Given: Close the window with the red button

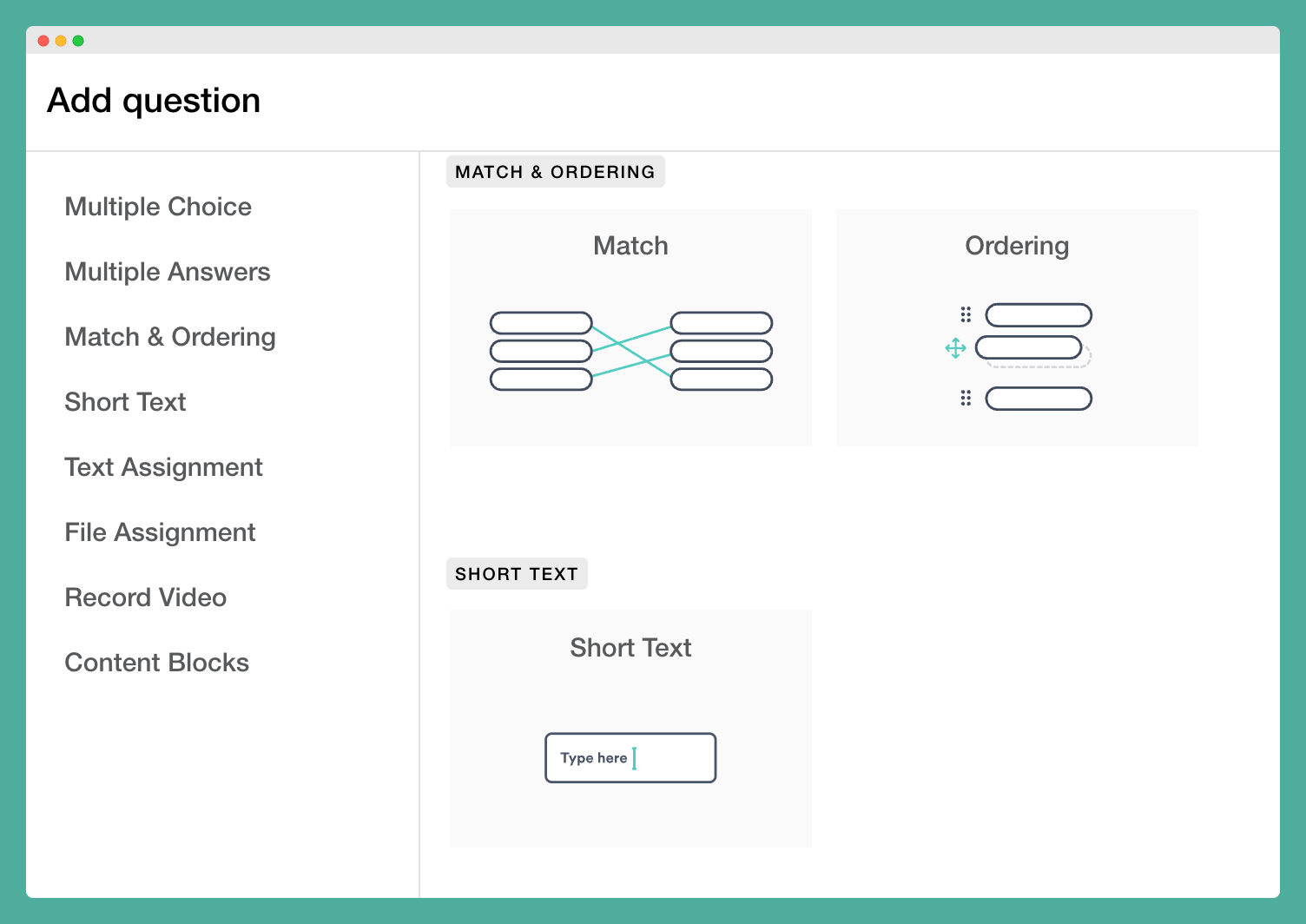Looking at the screenshot, I should point(43,41).
